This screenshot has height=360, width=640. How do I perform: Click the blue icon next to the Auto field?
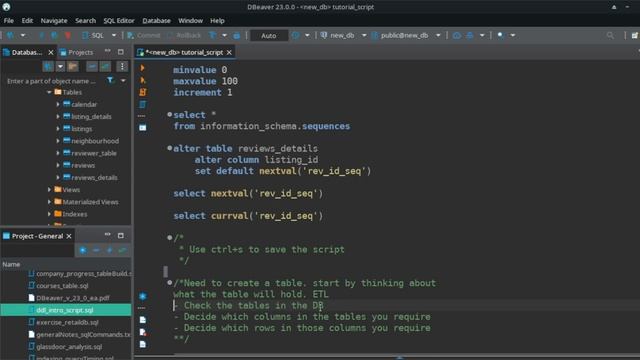(296, 36)
